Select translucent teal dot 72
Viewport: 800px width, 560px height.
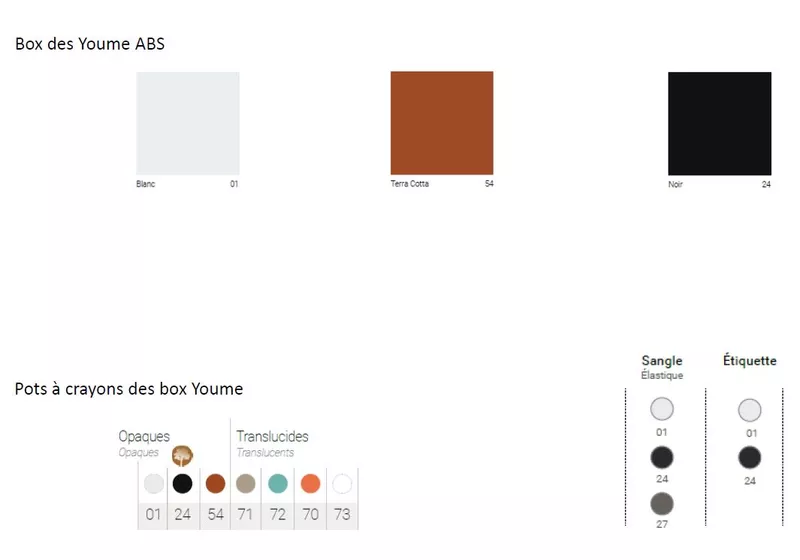click(278, 484)
